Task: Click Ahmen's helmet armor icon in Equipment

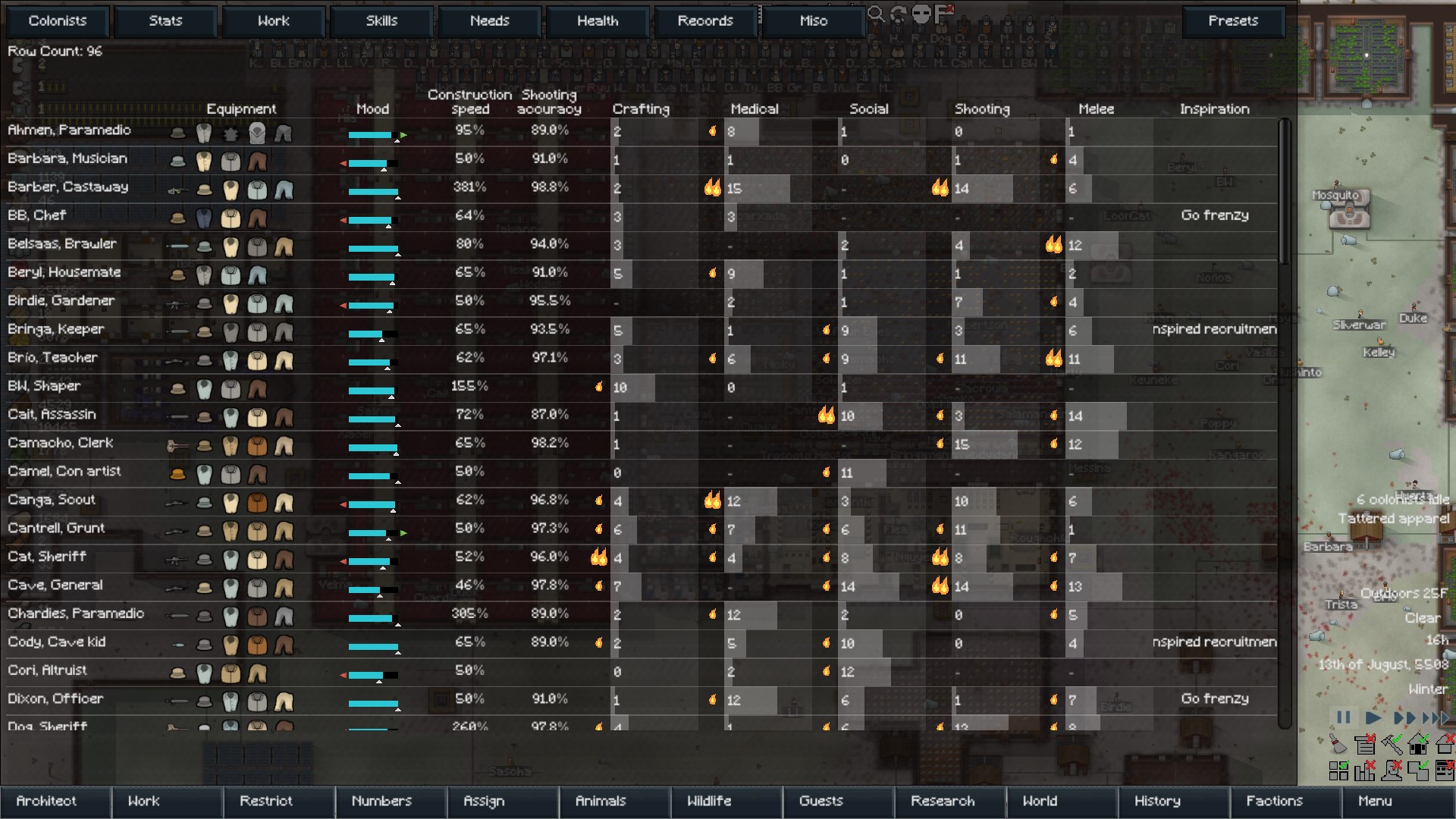Action: tap(257, 133)
